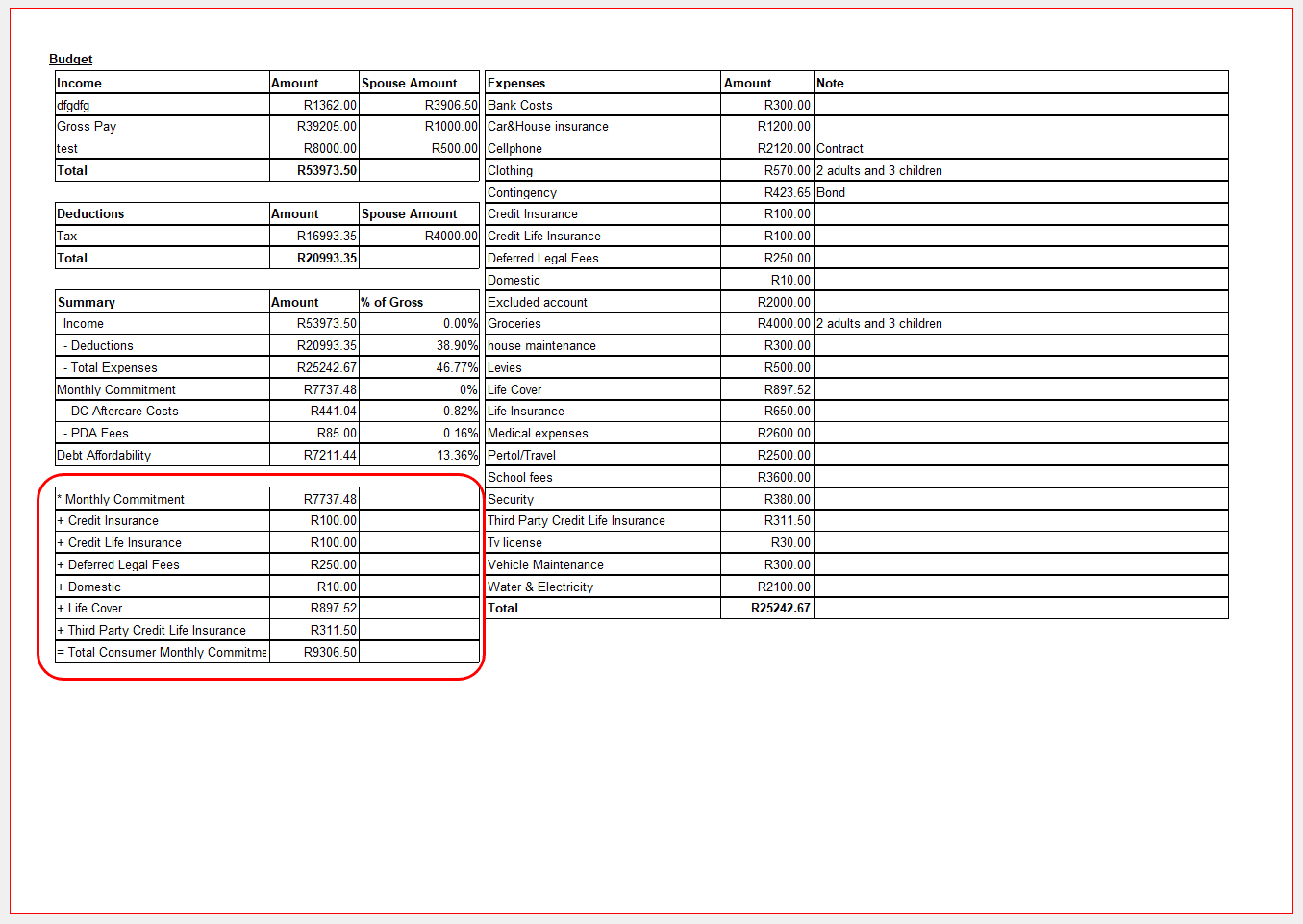Click the Tax deduction amount R16993.35
1303x924 pixels.
coord(326,237)
